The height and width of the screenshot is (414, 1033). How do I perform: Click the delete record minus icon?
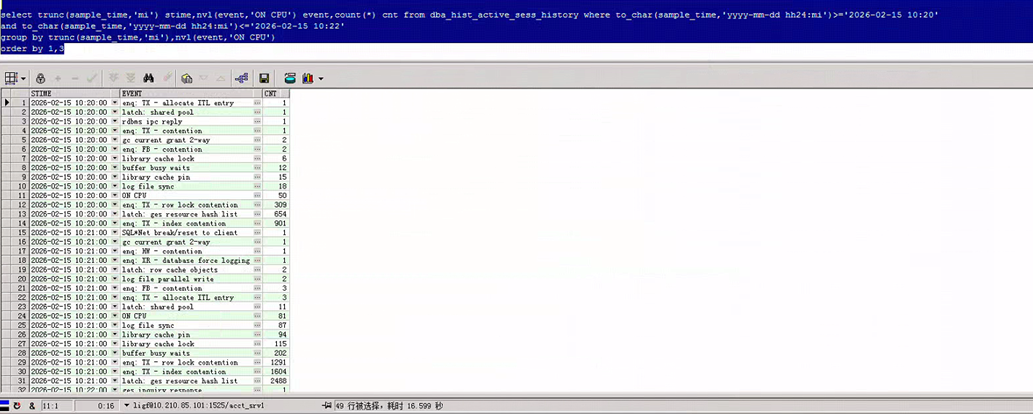pos(74,78)
